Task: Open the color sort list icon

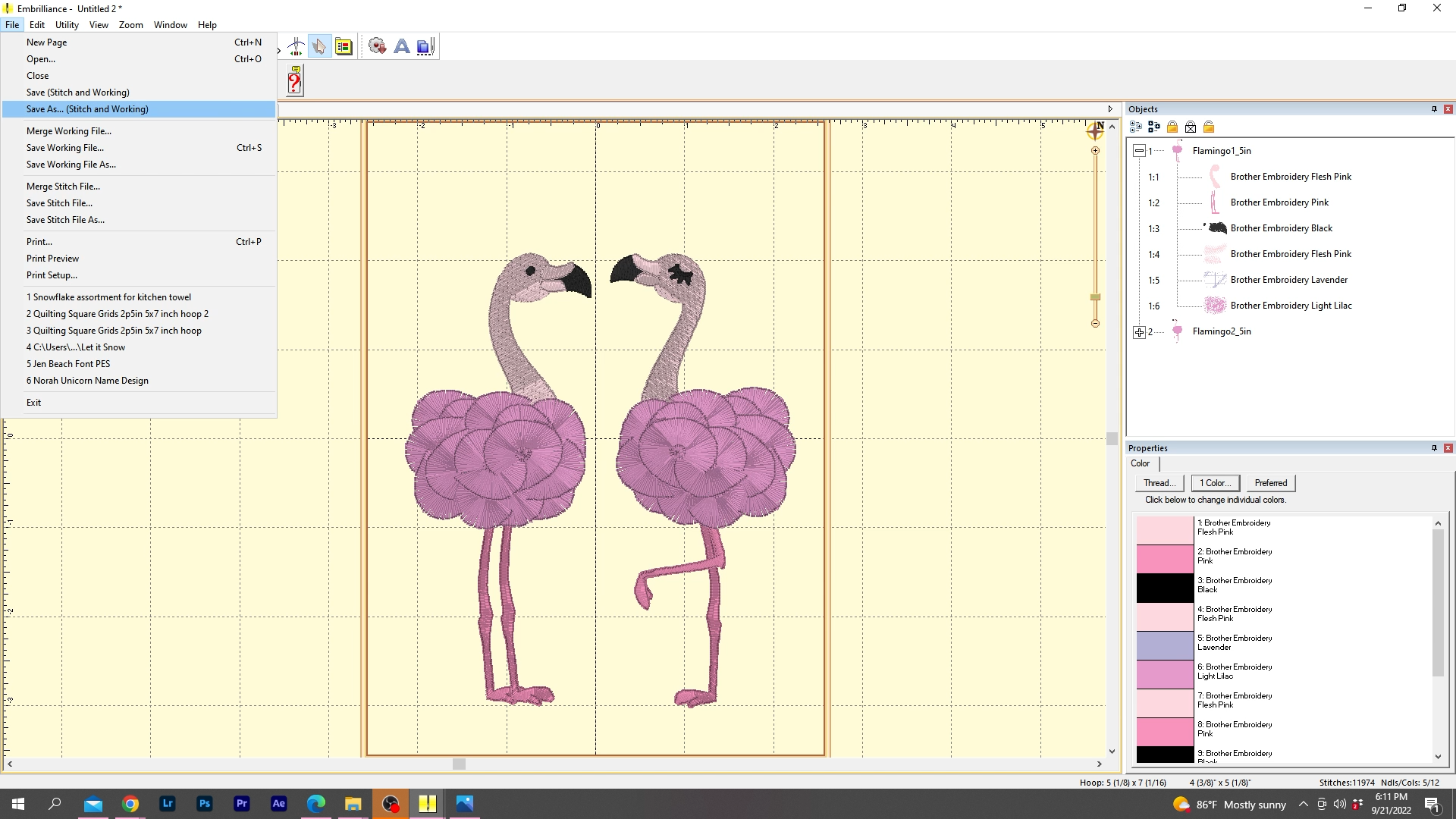Action: (344, 47)
